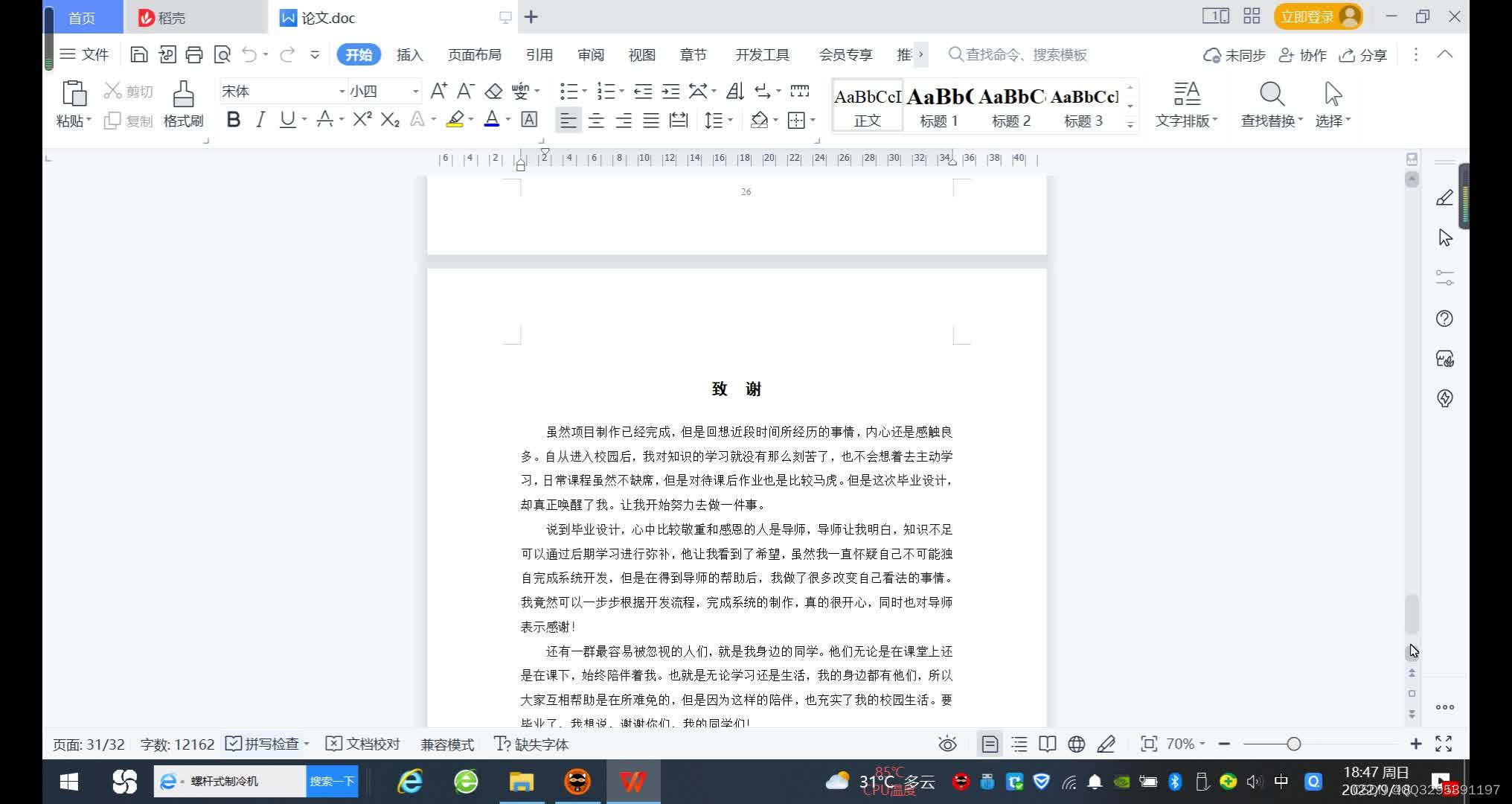Screen dimensions: 1512x804
Task: Expand bullet list options arrow
Action: coord(585,92)
